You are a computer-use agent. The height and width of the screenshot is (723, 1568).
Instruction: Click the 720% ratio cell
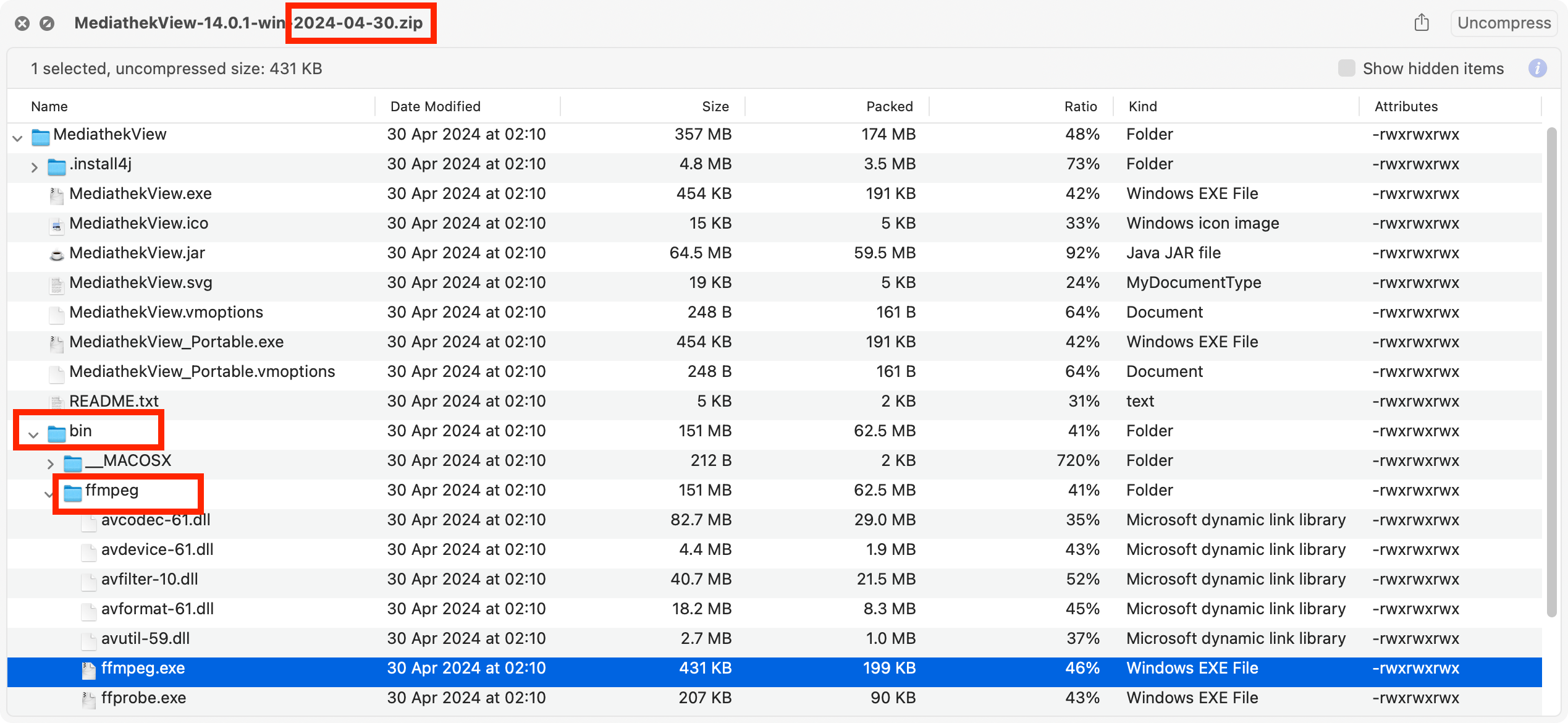pyautogui.click(x=1077, y=460)
